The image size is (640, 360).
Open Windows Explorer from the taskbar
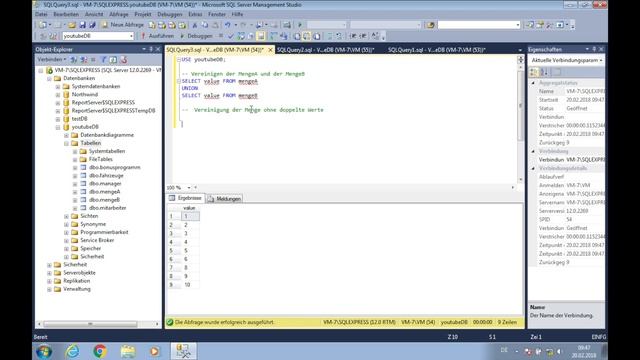(x=128, y=351)
